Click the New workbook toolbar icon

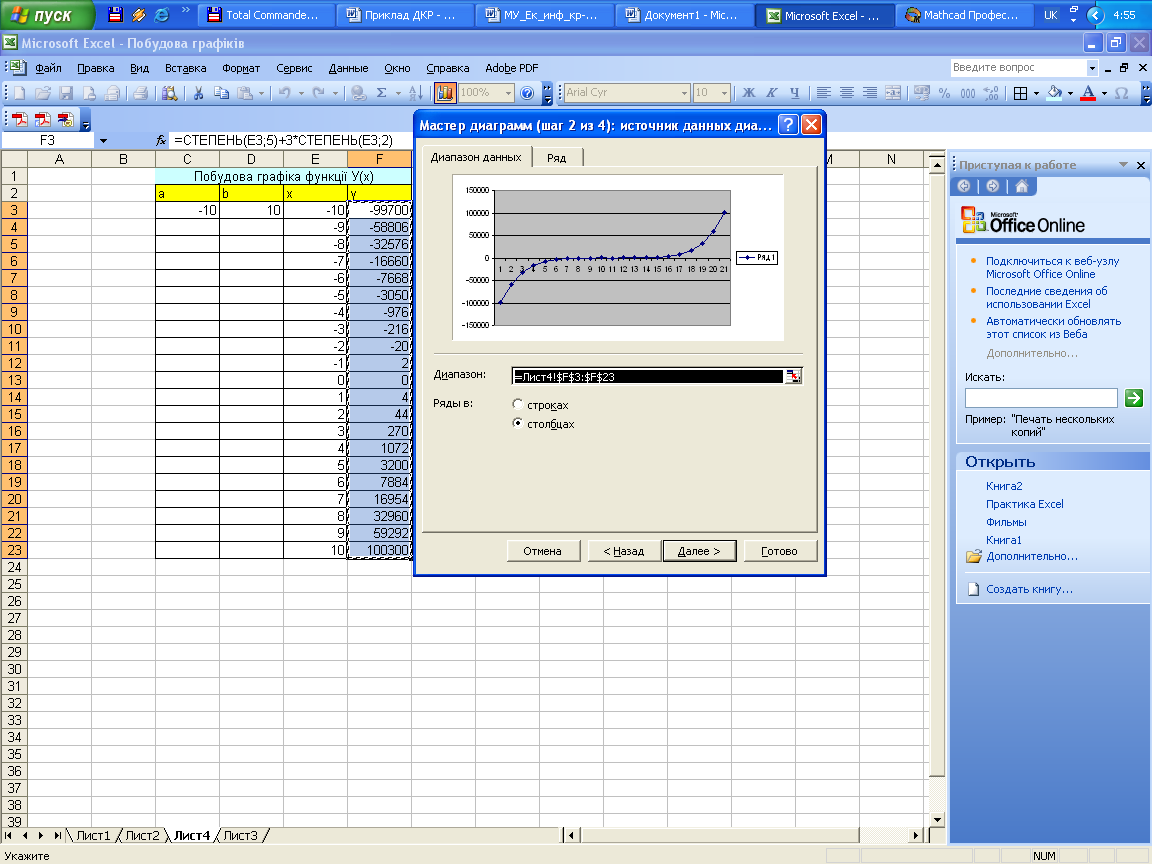20,93
